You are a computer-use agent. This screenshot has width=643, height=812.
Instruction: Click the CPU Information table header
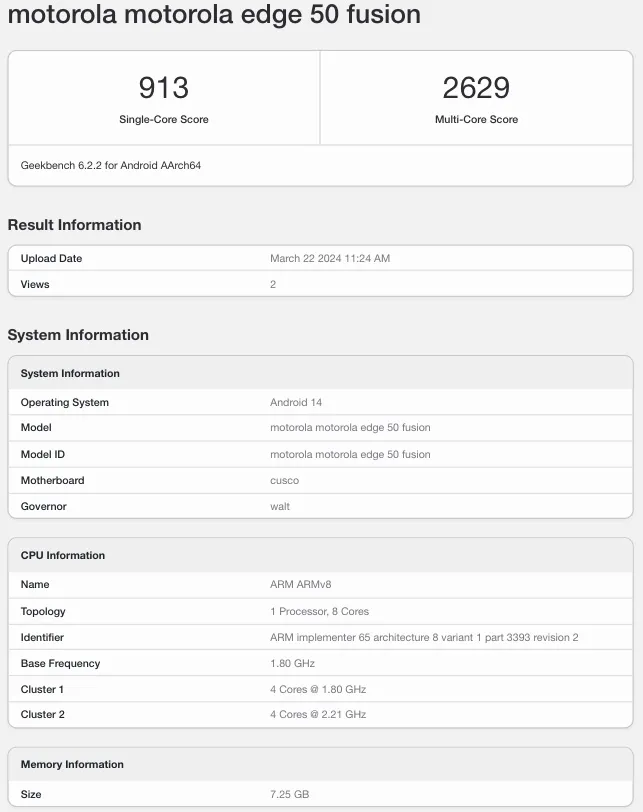click(63, 555)
